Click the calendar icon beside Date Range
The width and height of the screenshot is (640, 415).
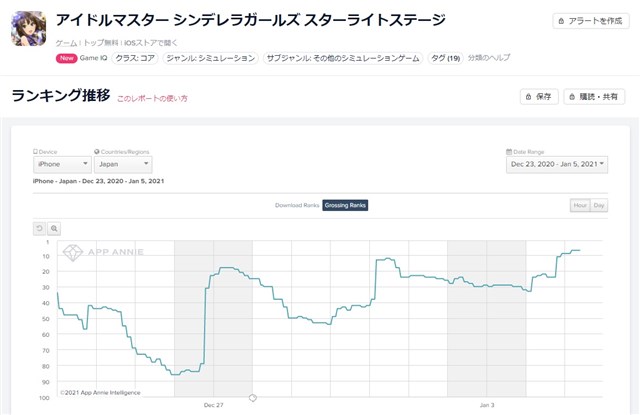pos(508,150)
